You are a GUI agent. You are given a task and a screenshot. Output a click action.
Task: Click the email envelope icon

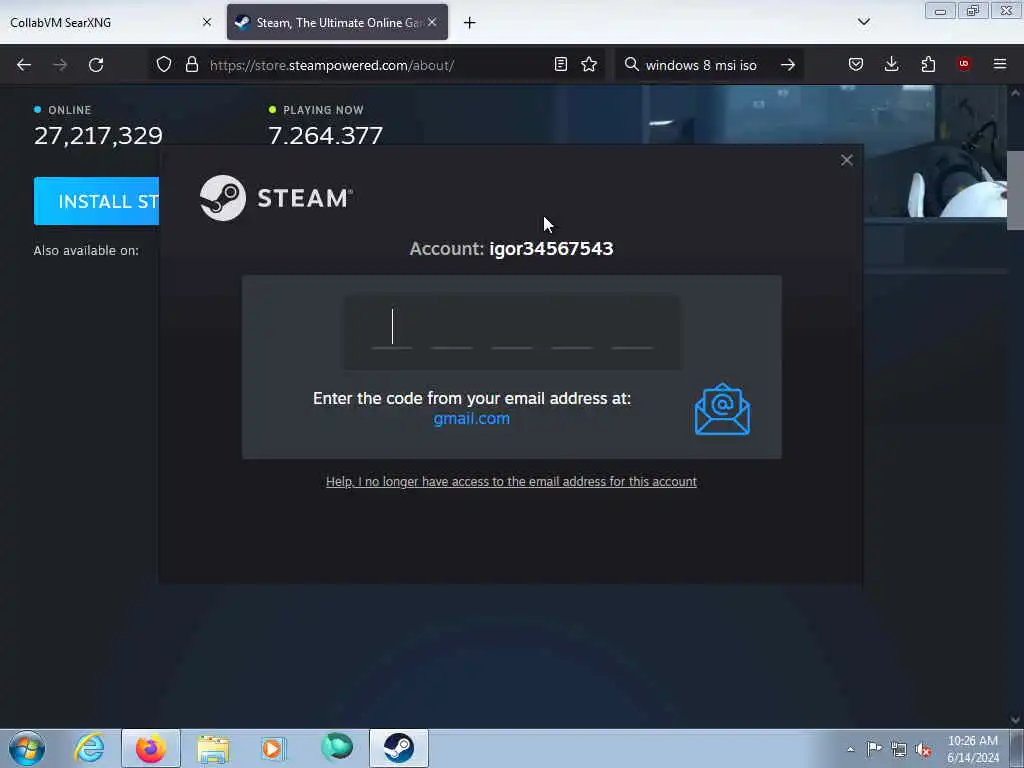pyautogui.click(x=722, y=409)
